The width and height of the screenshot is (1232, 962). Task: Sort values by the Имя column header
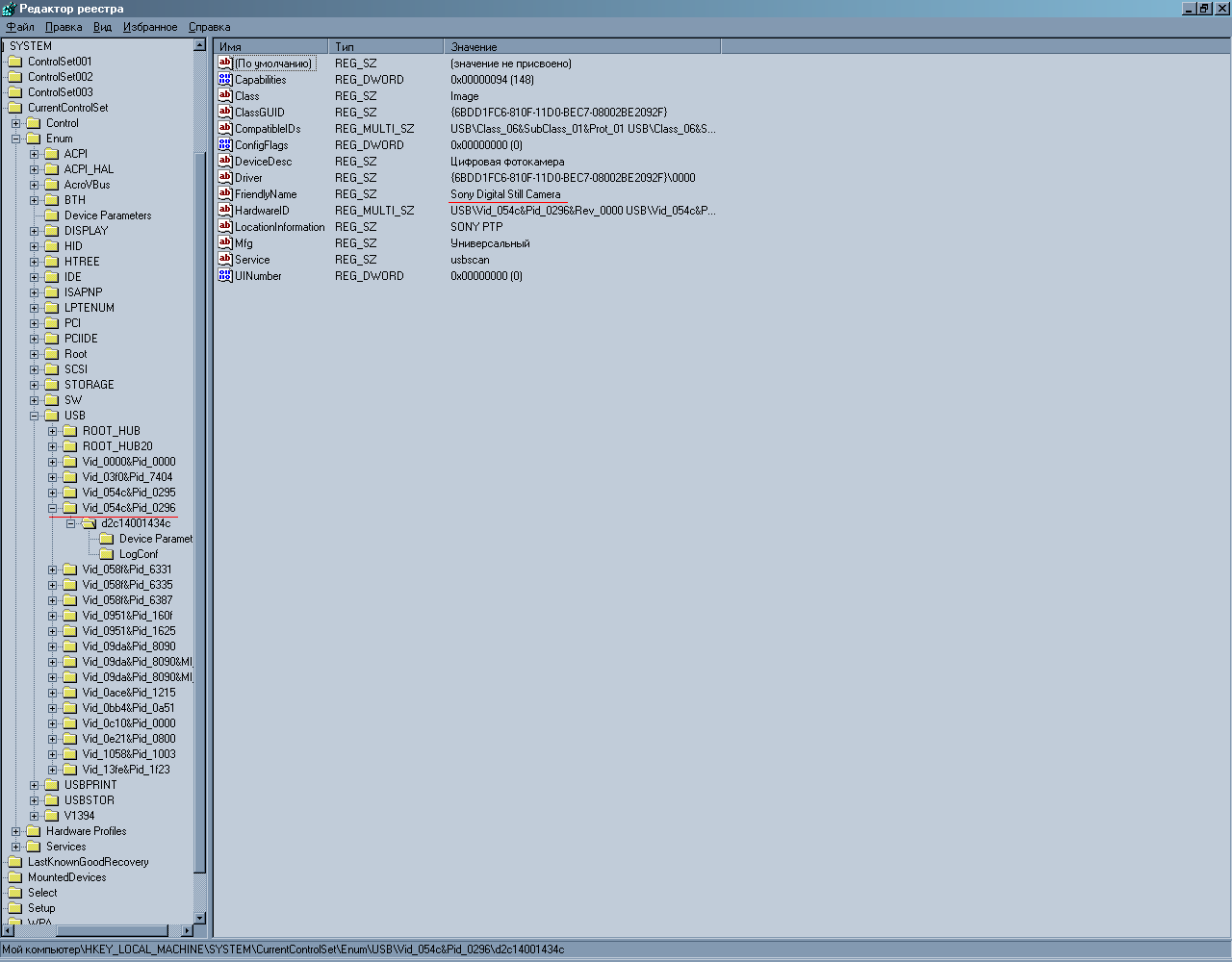pos(270,46)
